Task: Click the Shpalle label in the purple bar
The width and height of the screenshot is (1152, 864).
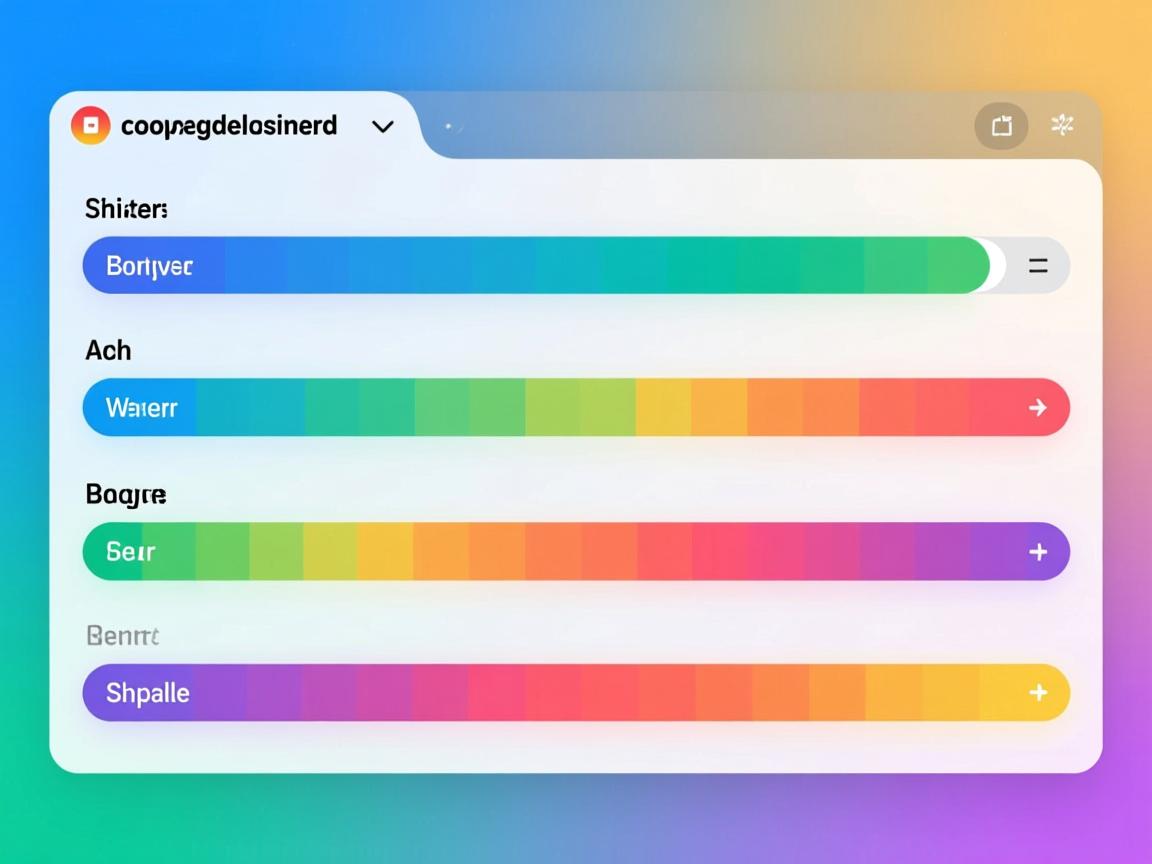Action: click(147, 693)
